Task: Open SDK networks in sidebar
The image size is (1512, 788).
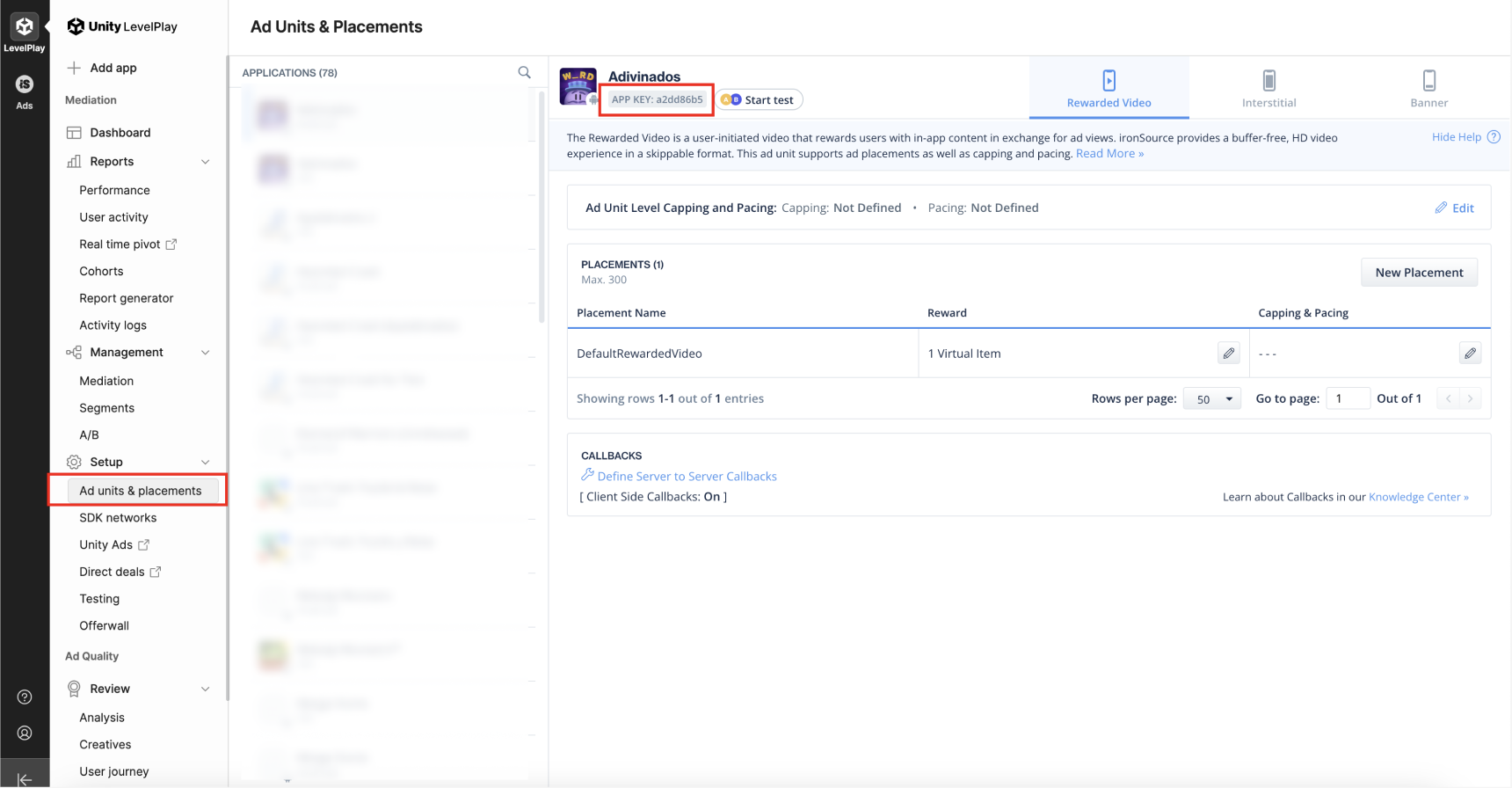Action: click(x=118, y=518)
